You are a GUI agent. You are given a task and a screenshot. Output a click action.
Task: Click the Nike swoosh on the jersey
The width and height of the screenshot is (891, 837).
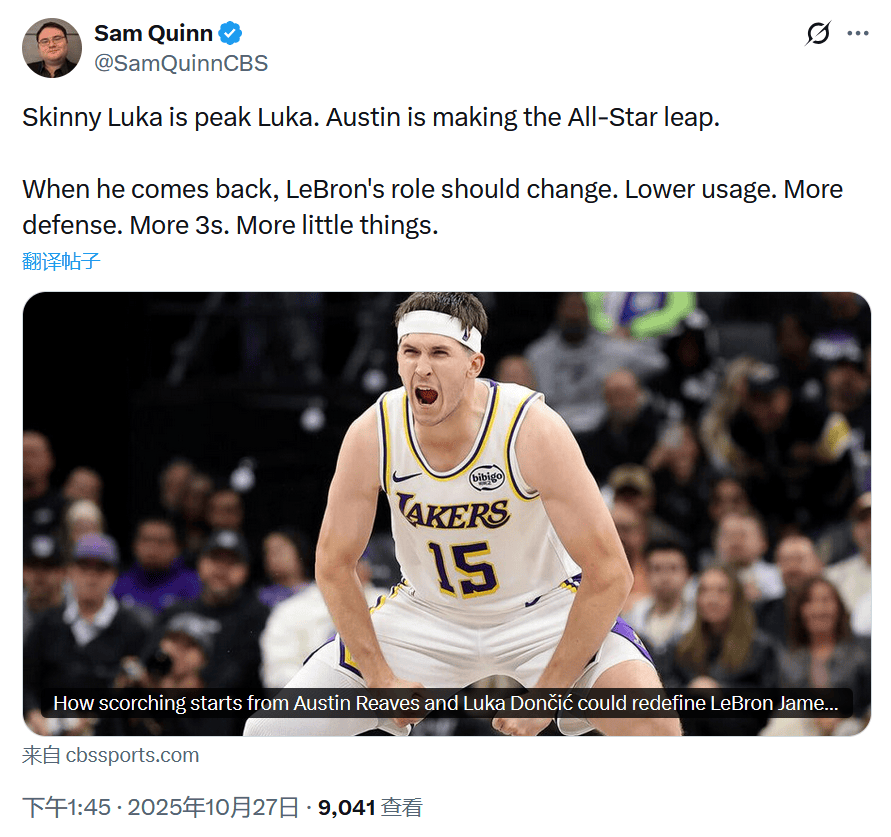pyautogui.click(x=406, y=477)
